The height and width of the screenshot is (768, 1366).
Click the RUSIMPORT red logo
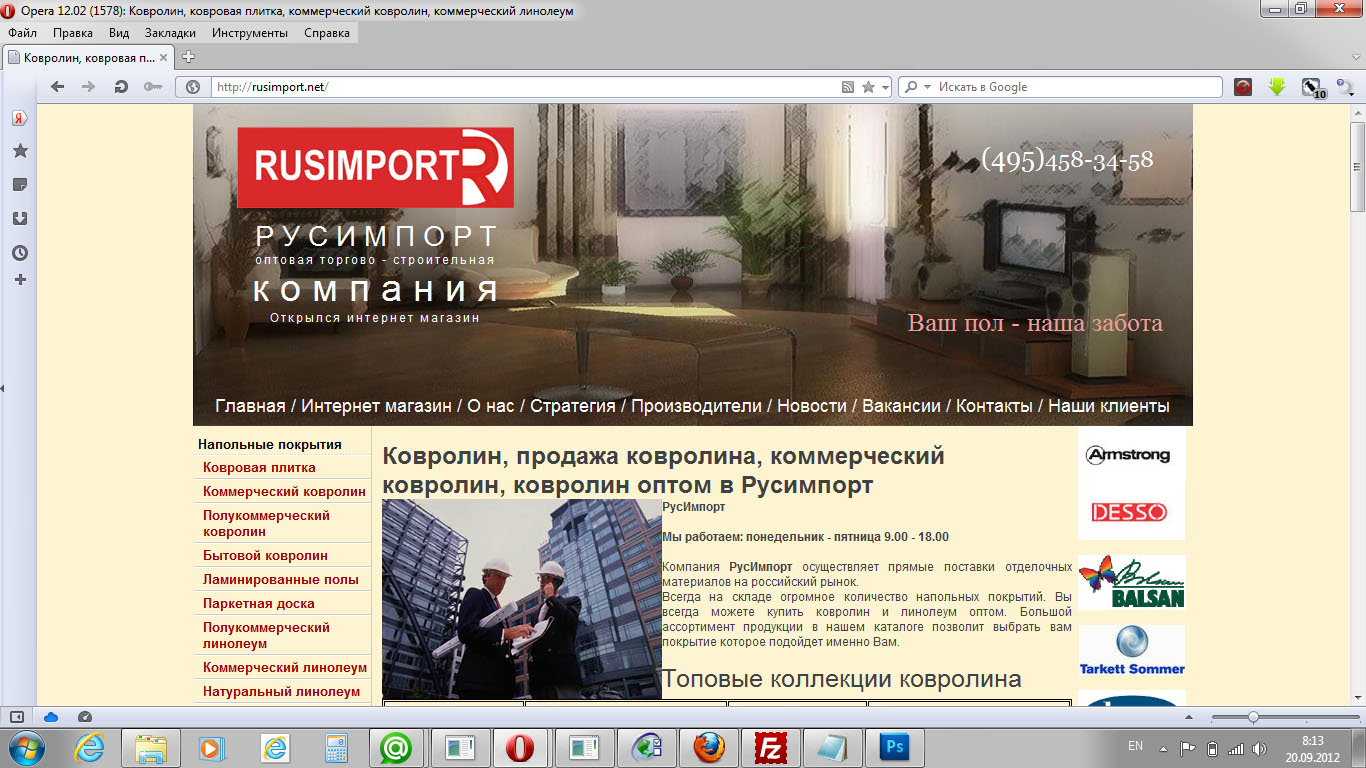click(376, 167)
